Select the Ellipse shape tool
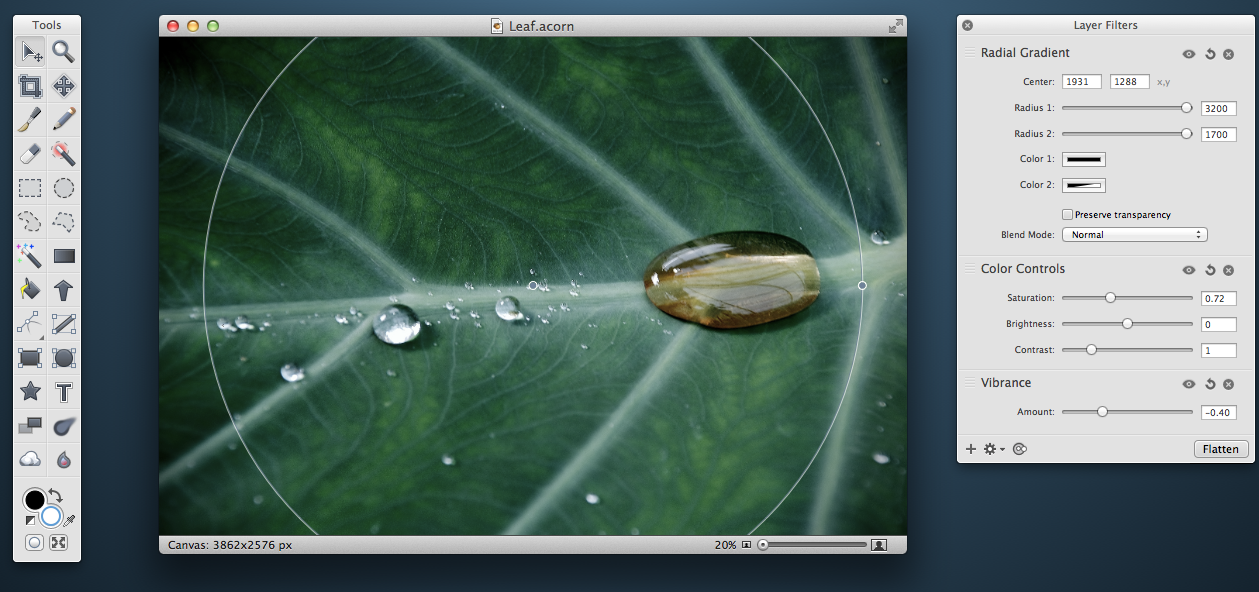Viewport: 1259px width, 592px height. pos(64,358)
